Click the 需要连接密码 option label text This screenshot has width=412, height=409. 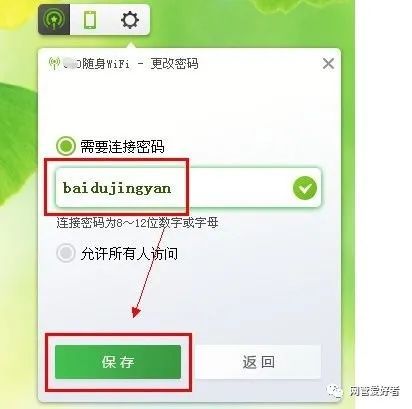[122, 146]
